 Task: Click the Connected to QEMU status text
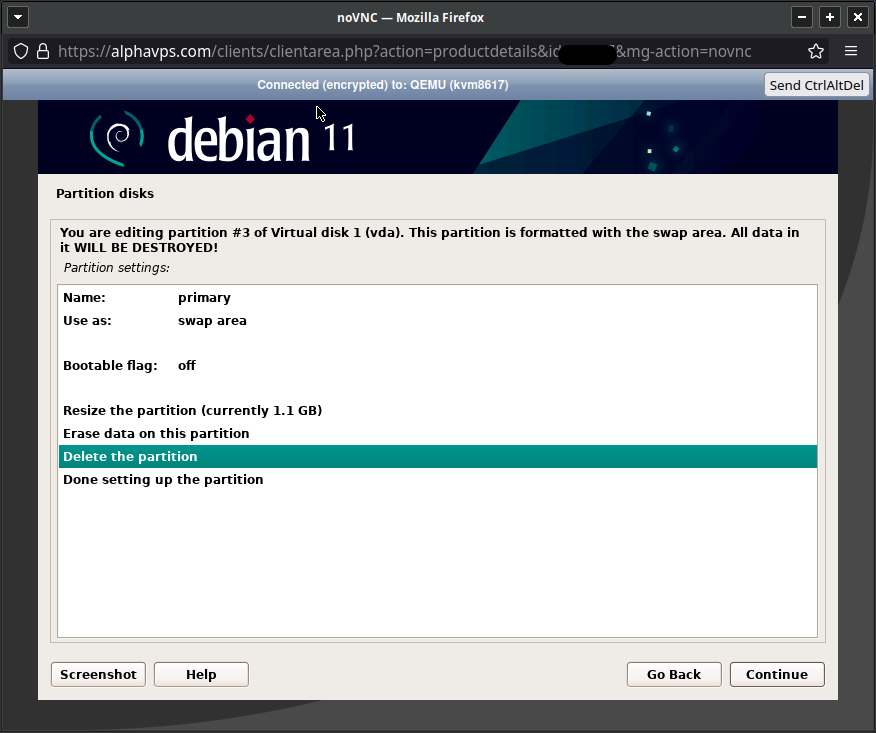[383, 85]
